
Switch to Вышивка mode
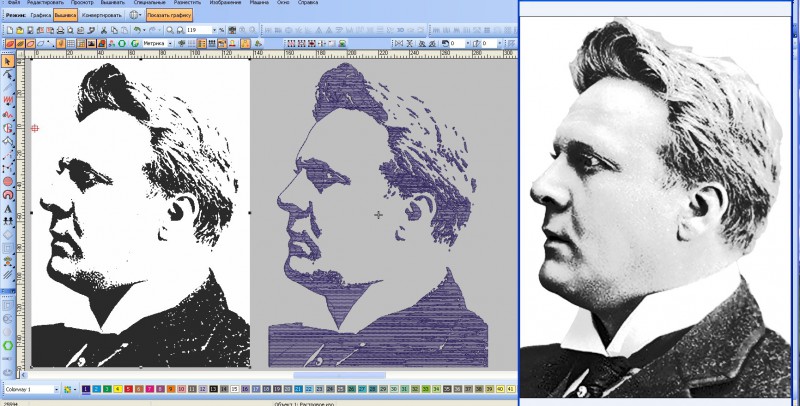point(65,15)
